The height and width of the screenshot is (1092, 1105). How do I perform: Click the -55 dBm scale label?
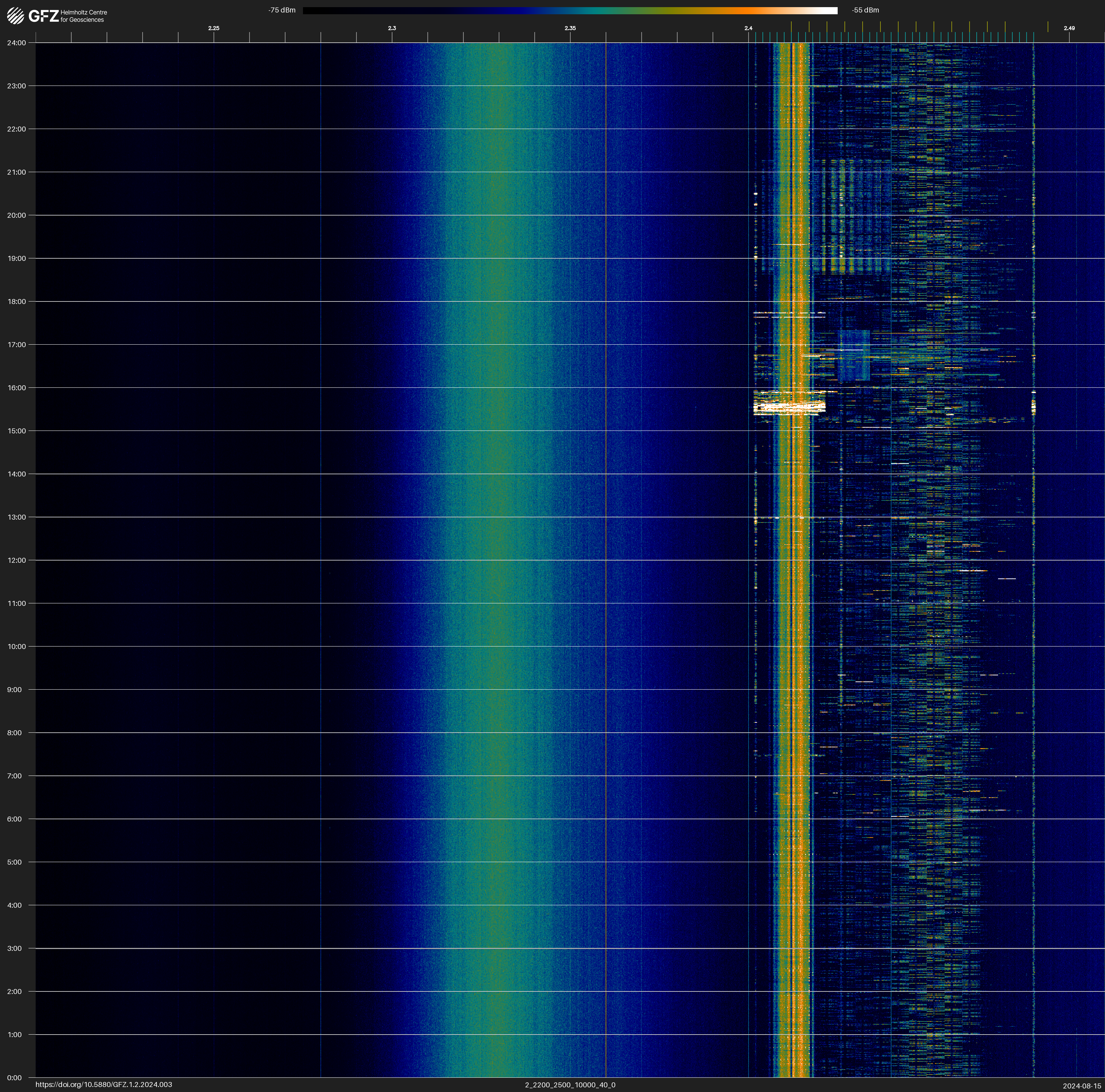pos(865,10)
